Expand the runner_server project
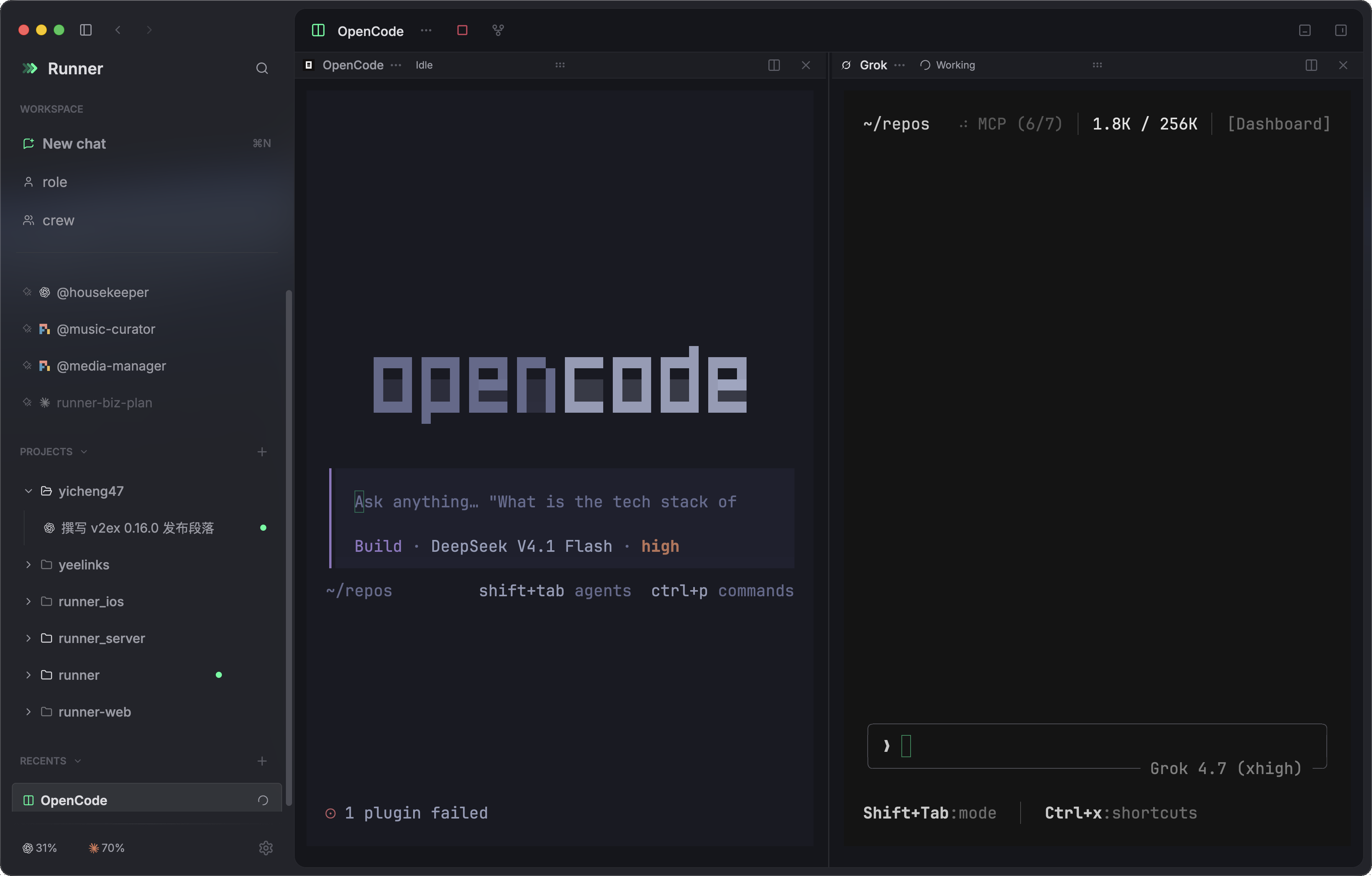 click(x=28, y=638)
